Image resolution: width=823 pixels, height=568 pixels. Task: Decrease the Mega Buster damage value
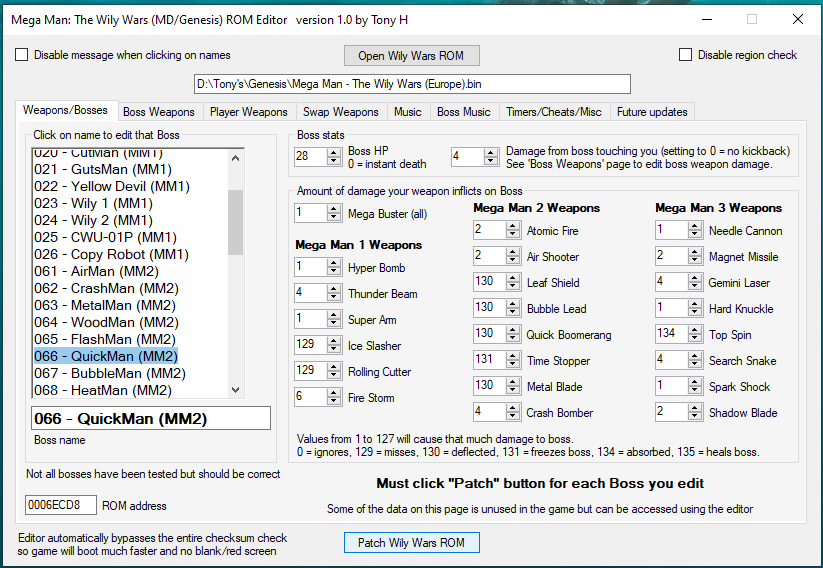point(334,217)
